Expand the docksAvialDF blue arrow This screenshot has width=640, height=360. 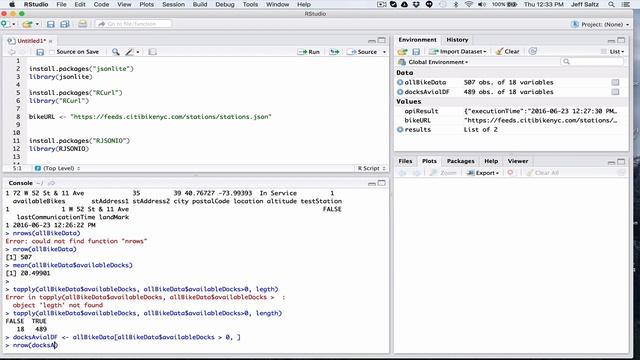point(400,92)
